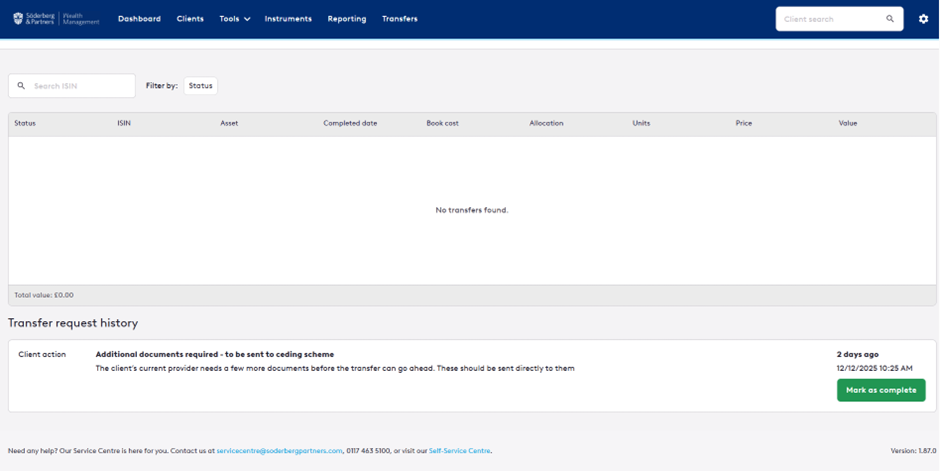Click the Book cost column header
The width and height of the screenshot is (940, 471).
click(442, 123)
